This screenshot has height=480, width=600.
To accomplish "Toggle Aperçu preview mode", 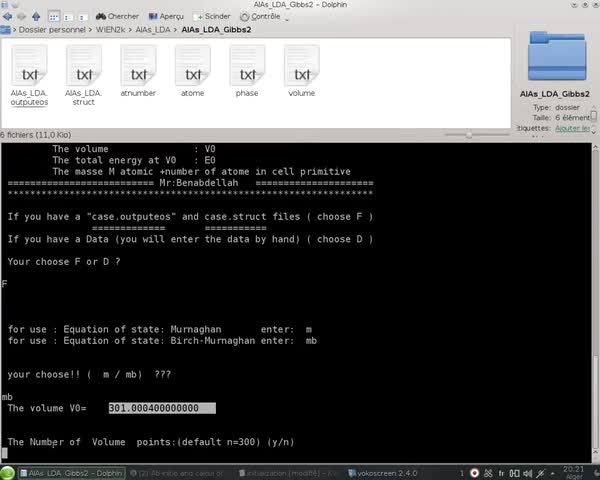I will (166, 16).
